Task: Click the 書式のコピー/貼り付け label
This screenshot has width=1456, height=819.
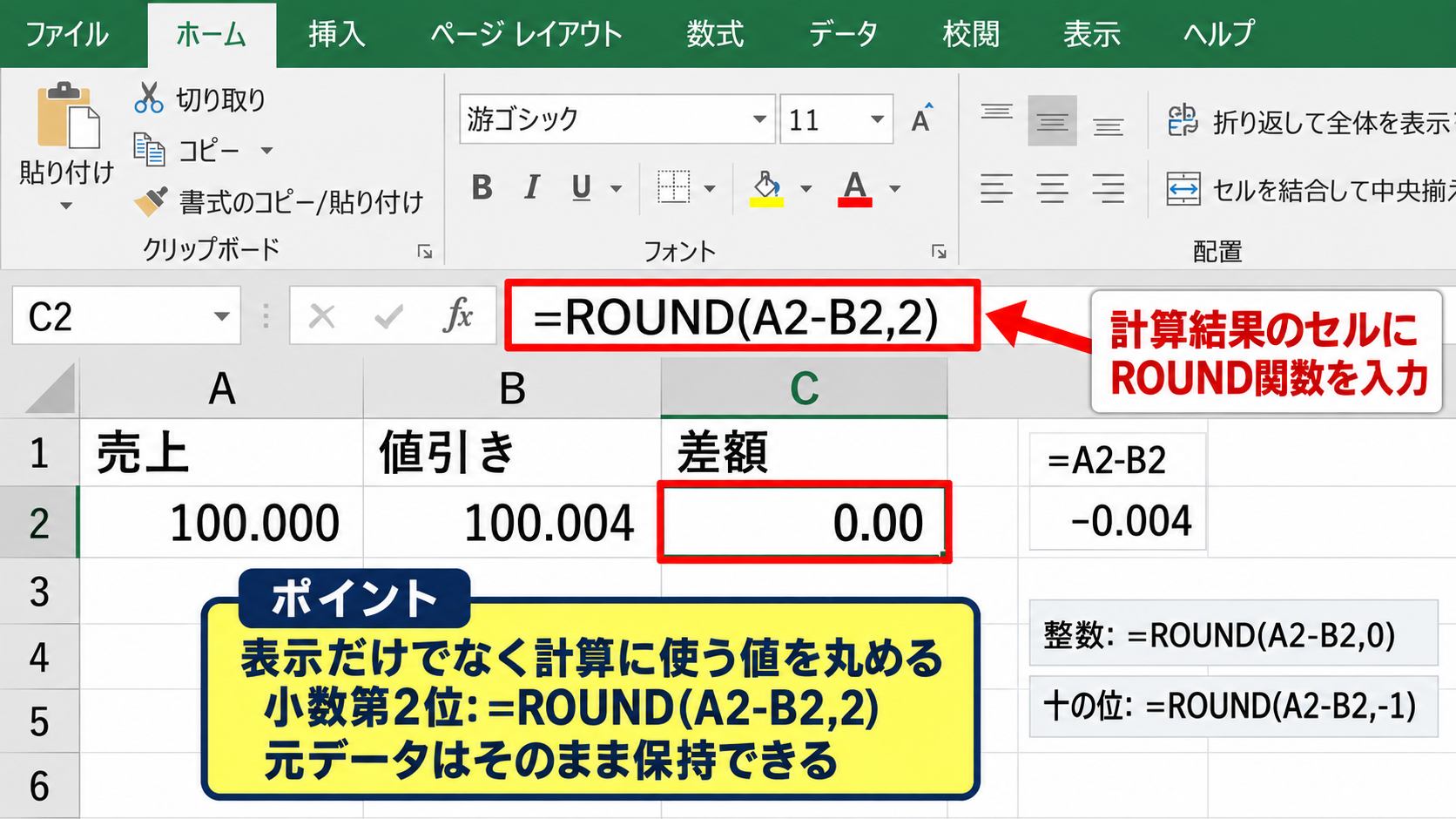Action: [x=301, y=202]
